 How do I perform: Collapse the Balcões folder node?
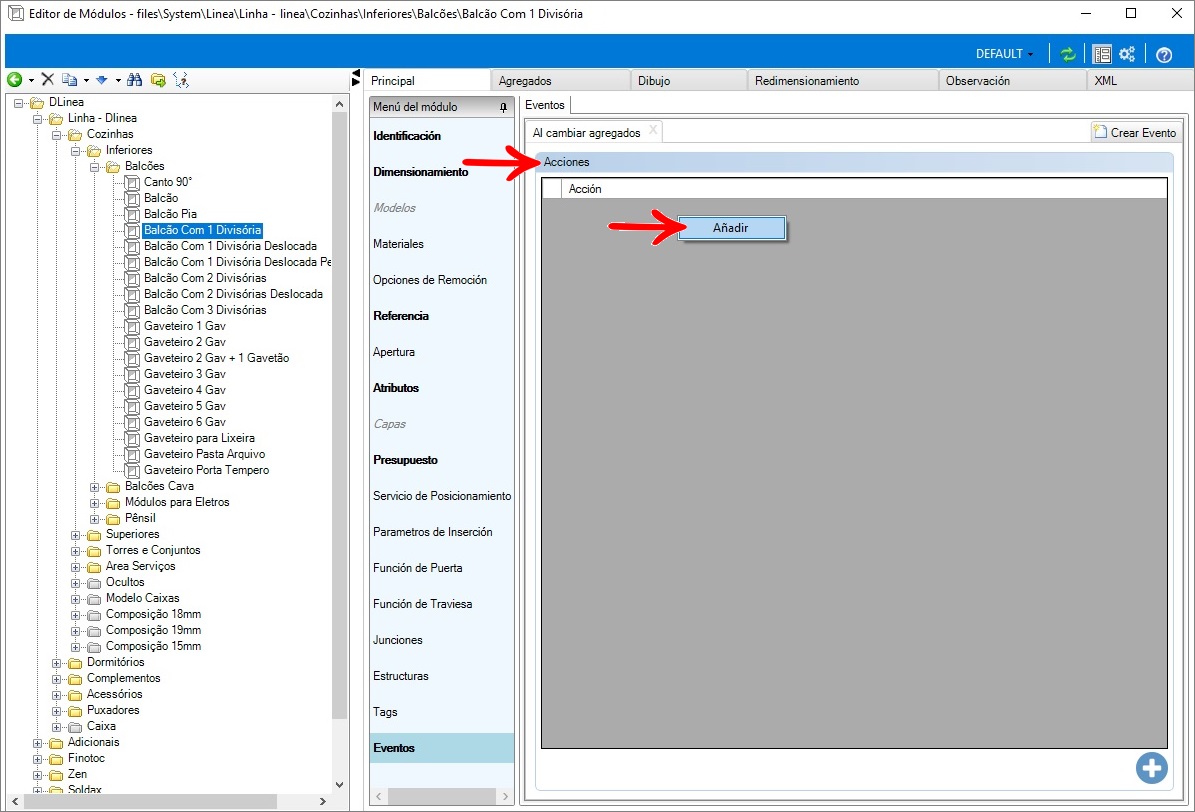(95, 167)
